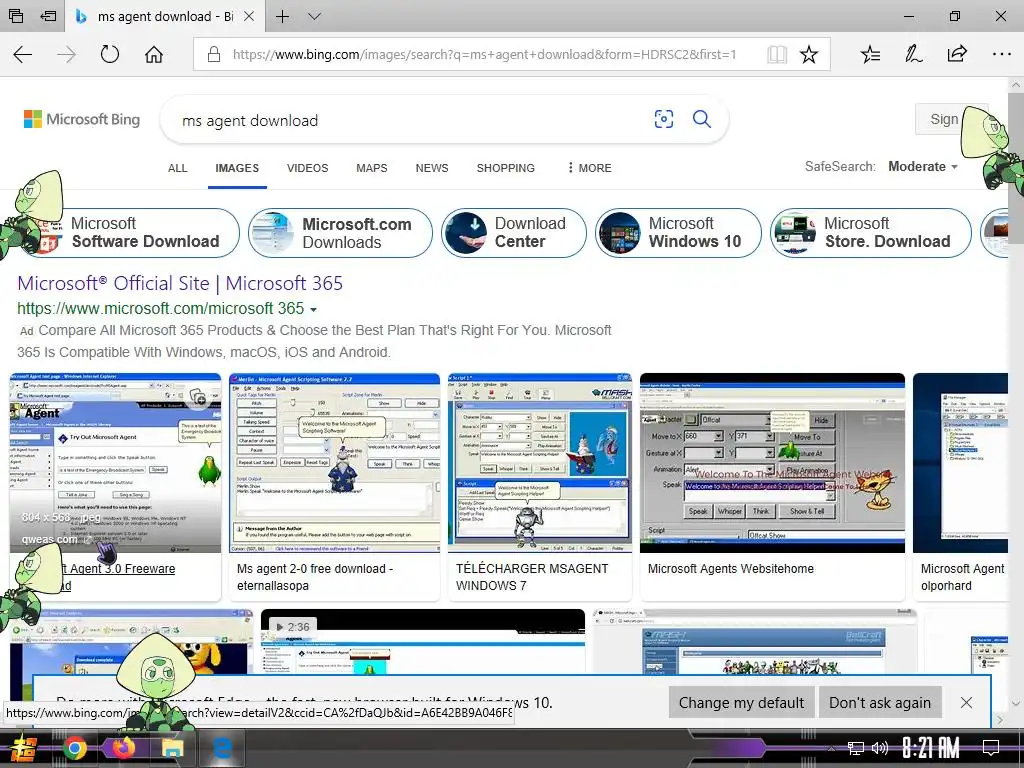This screenshot has height=768, width=1024.
Task: Open reading view book icon
Action: (776, 54)
